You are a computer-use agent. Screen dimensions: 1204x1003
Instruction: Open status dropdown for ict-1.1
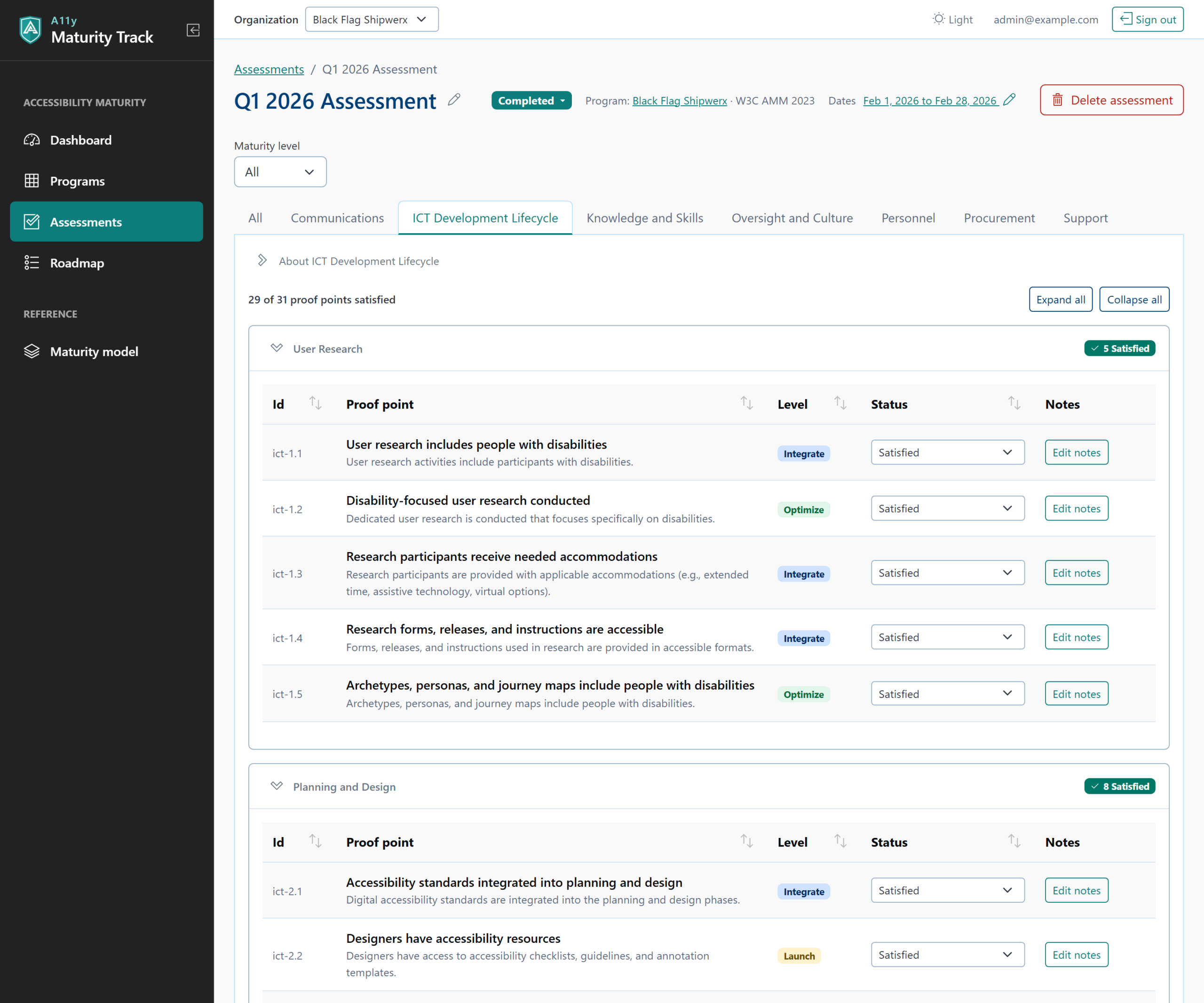(948, 453)
